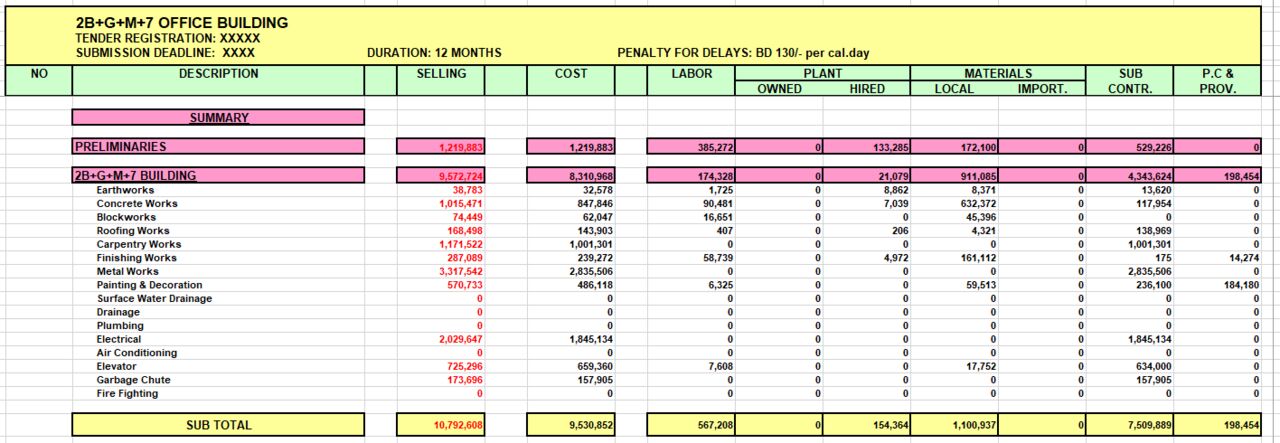Image resolution: width=1280 pixels, height=443 pixels.
Task: Select the 'SUB CONTR.' column header
Action: pos(1130,80)
